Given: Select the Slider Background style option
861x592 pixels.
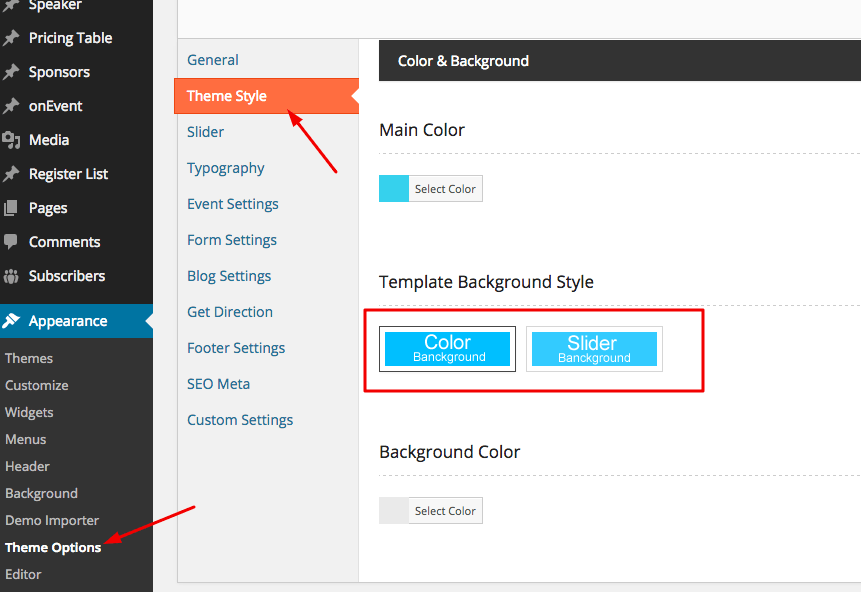Looking at the screenshot, I should pyautogui.click(x=594, y=349).
